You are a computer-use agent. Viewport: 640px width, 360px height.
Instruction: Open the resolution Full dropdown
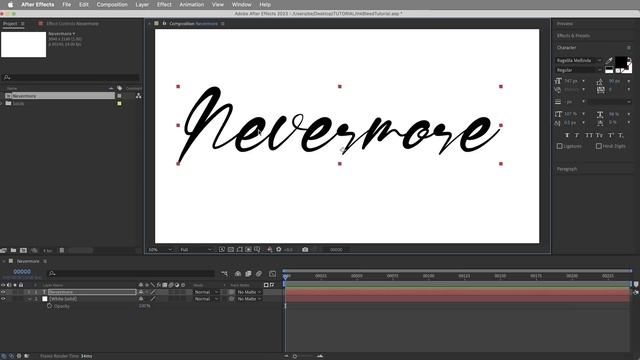[196, 249]
